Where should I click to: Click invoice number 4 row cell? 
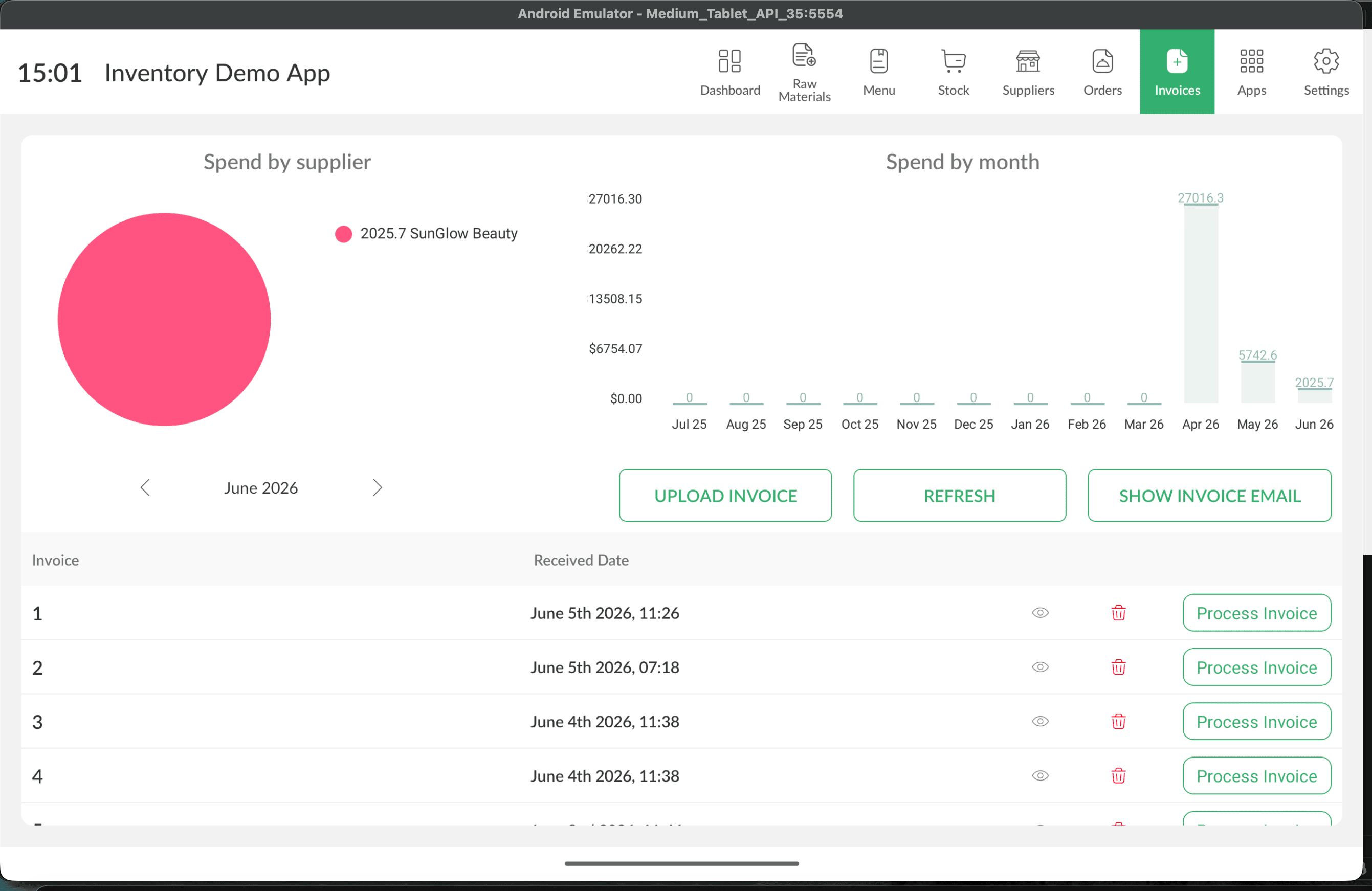point(37,776)
